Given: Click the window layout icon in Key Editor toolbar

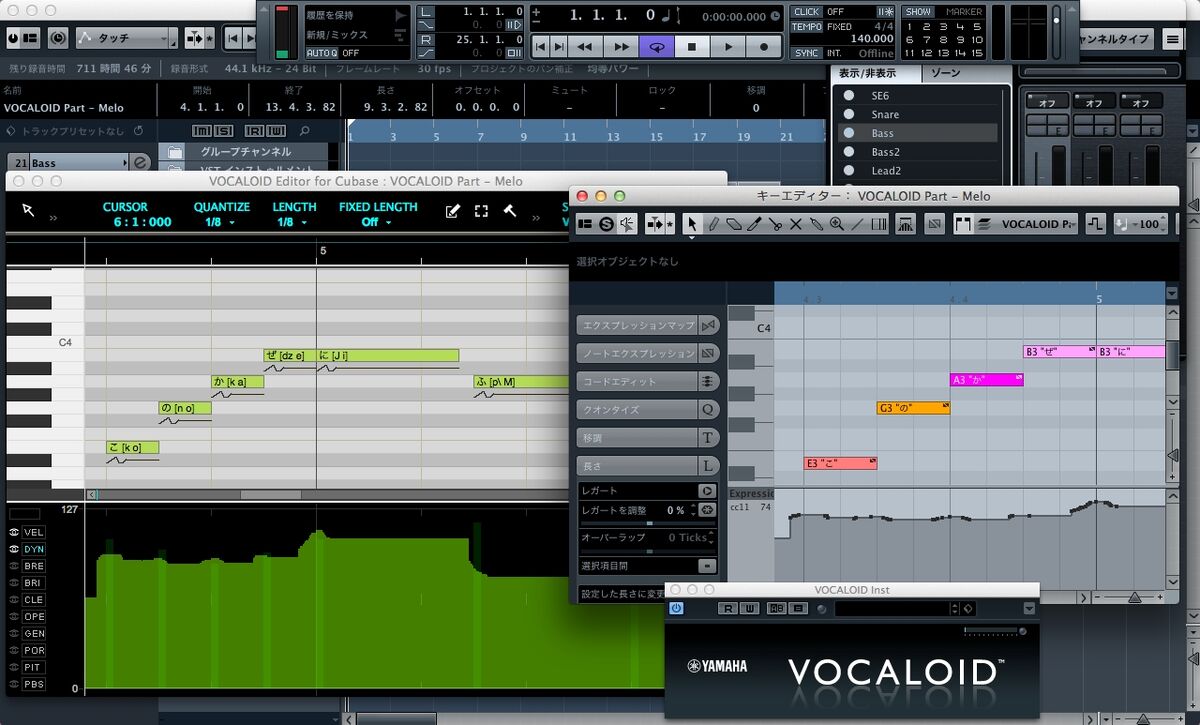Looking at the screenshot, I should point(585,225).
